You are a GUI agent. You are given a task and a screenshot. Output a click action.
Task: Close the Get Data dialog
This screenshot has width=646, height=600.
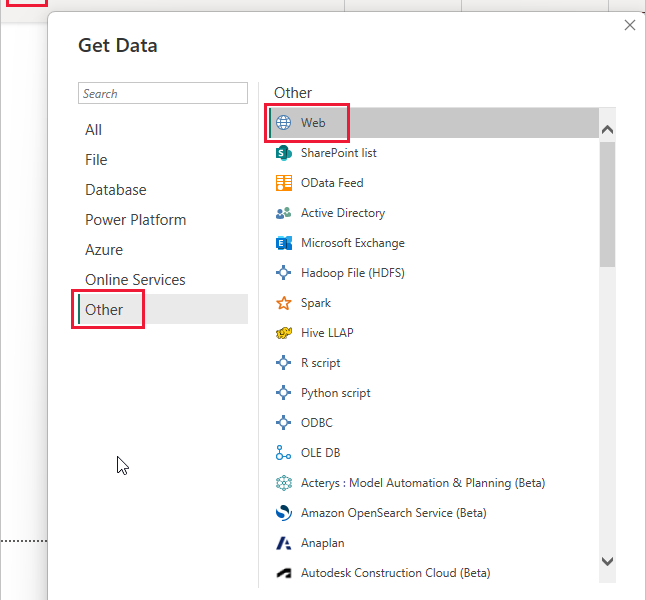(x=630, y=25)
